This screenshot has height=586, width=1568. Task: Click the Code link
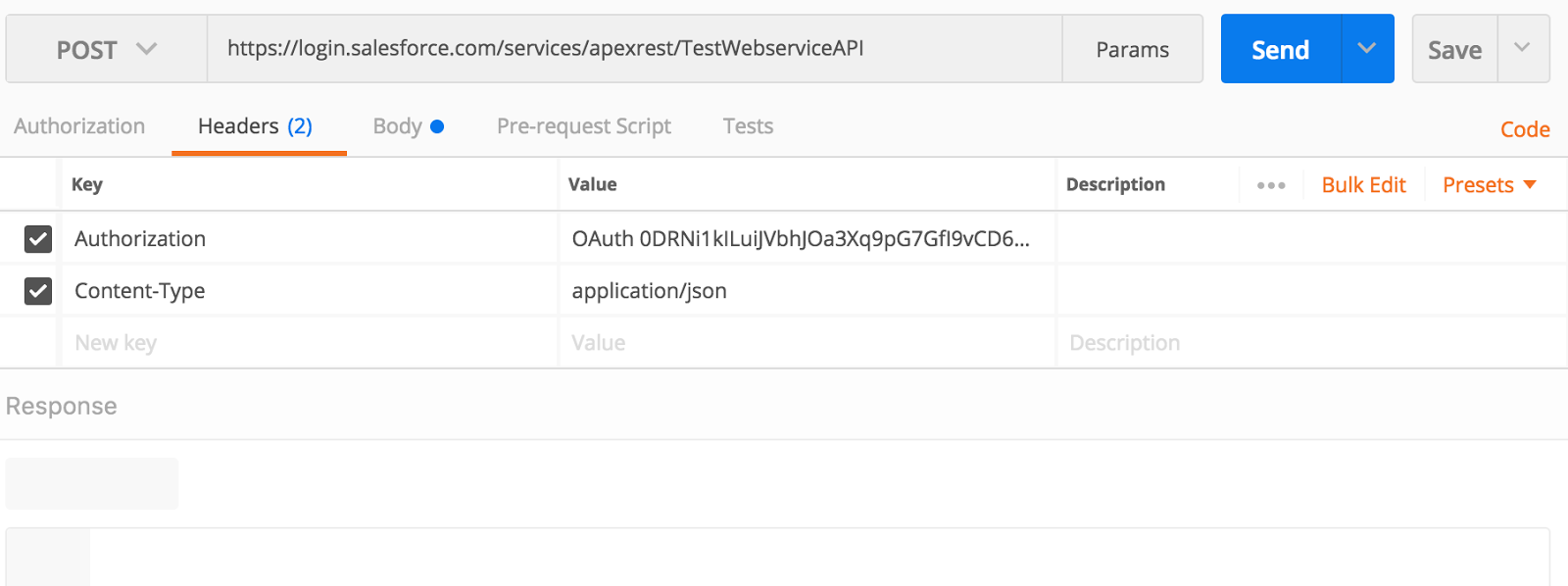coord(1525,129)
